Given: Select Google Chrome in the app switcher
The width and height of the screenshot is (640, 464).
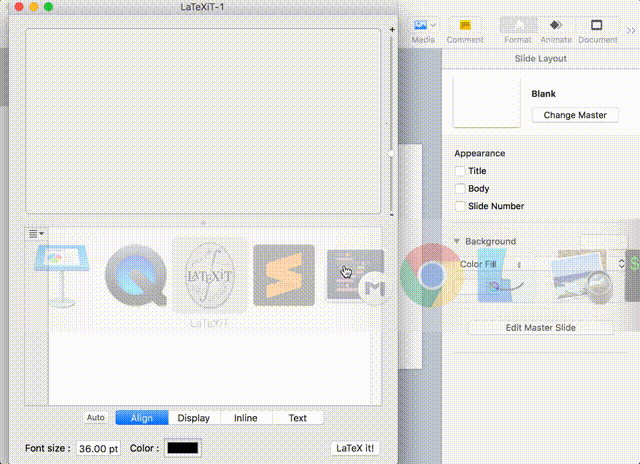Looking at the screenshot, I should [431, 275].
